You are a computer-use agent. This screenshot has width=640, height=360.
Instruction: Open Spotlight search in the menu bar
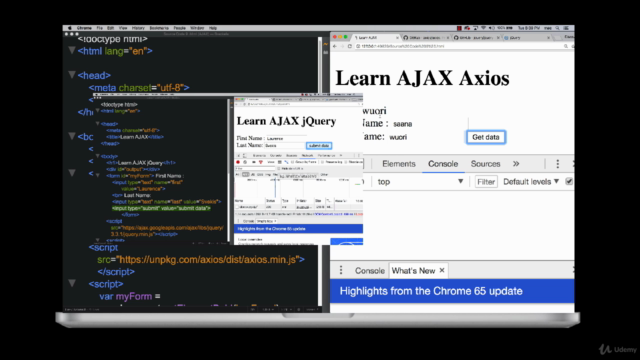[x=557, y=28]
